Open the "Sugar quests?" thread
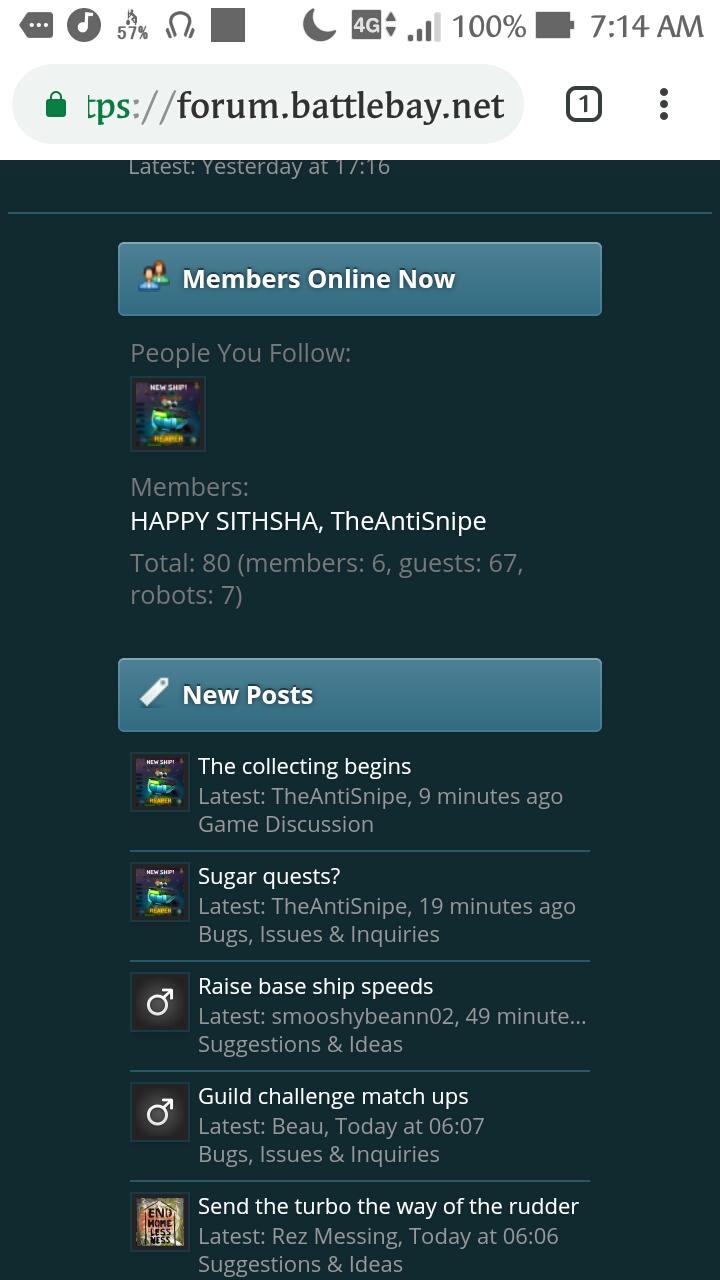720x1280 pixels. [x=269, y=876]
